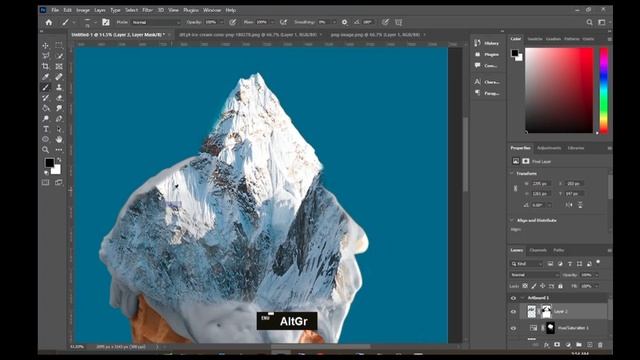Select the History Brush tool

pyautogui.click(x=45, y=98)
